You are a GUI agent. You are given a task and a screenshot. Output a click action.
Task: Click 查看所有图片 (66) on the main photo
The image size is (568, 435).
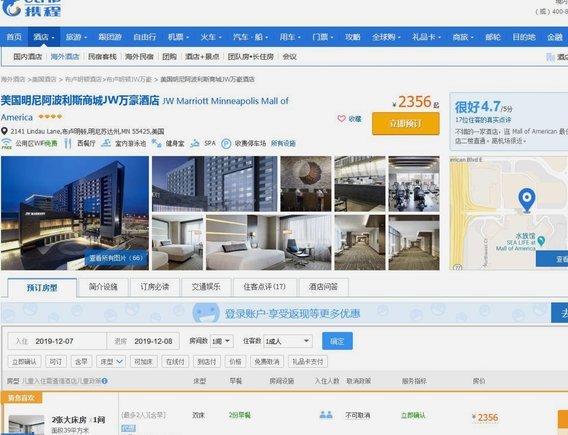116,258
